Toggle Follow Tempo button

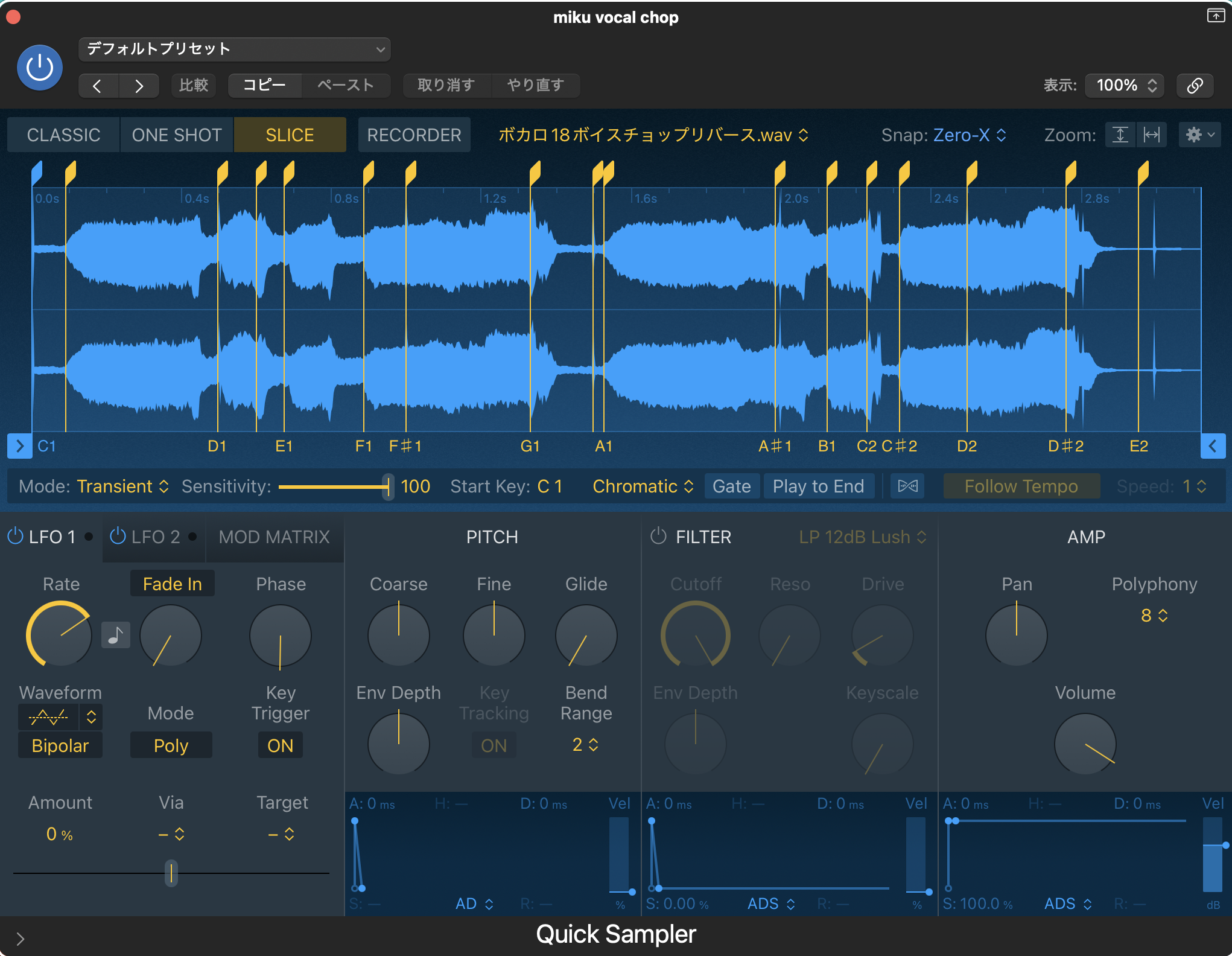pyautogui.click(x=1021, y=486)
